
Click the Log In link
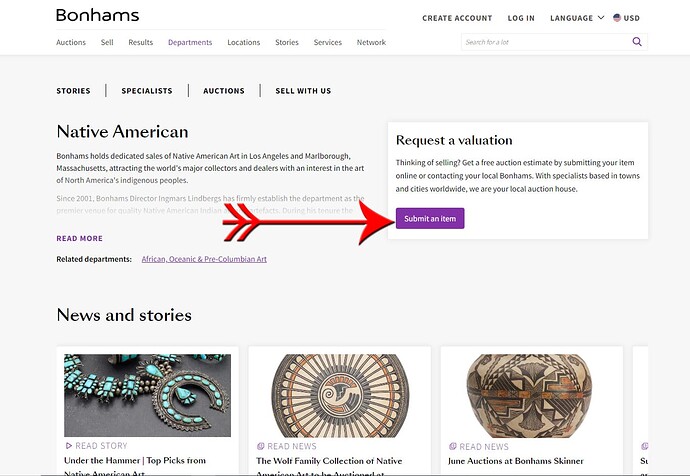click(521, 18)
